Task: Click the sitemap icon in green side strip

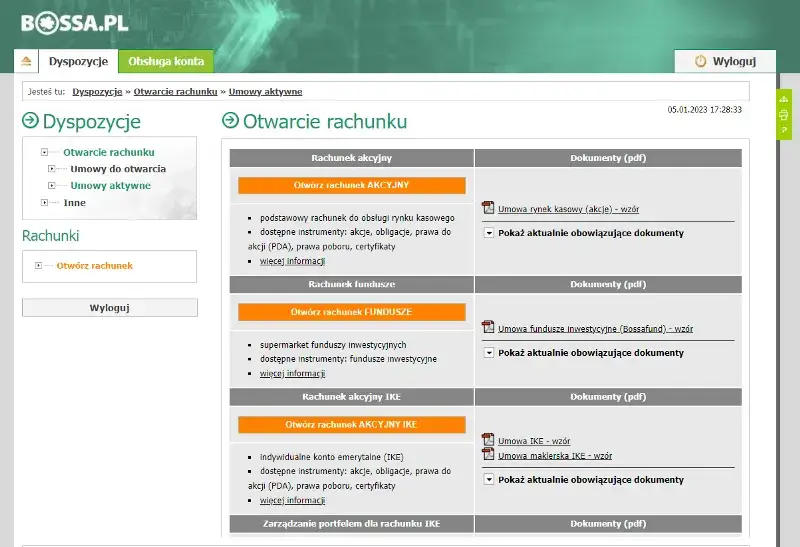Action: point(784,99)
